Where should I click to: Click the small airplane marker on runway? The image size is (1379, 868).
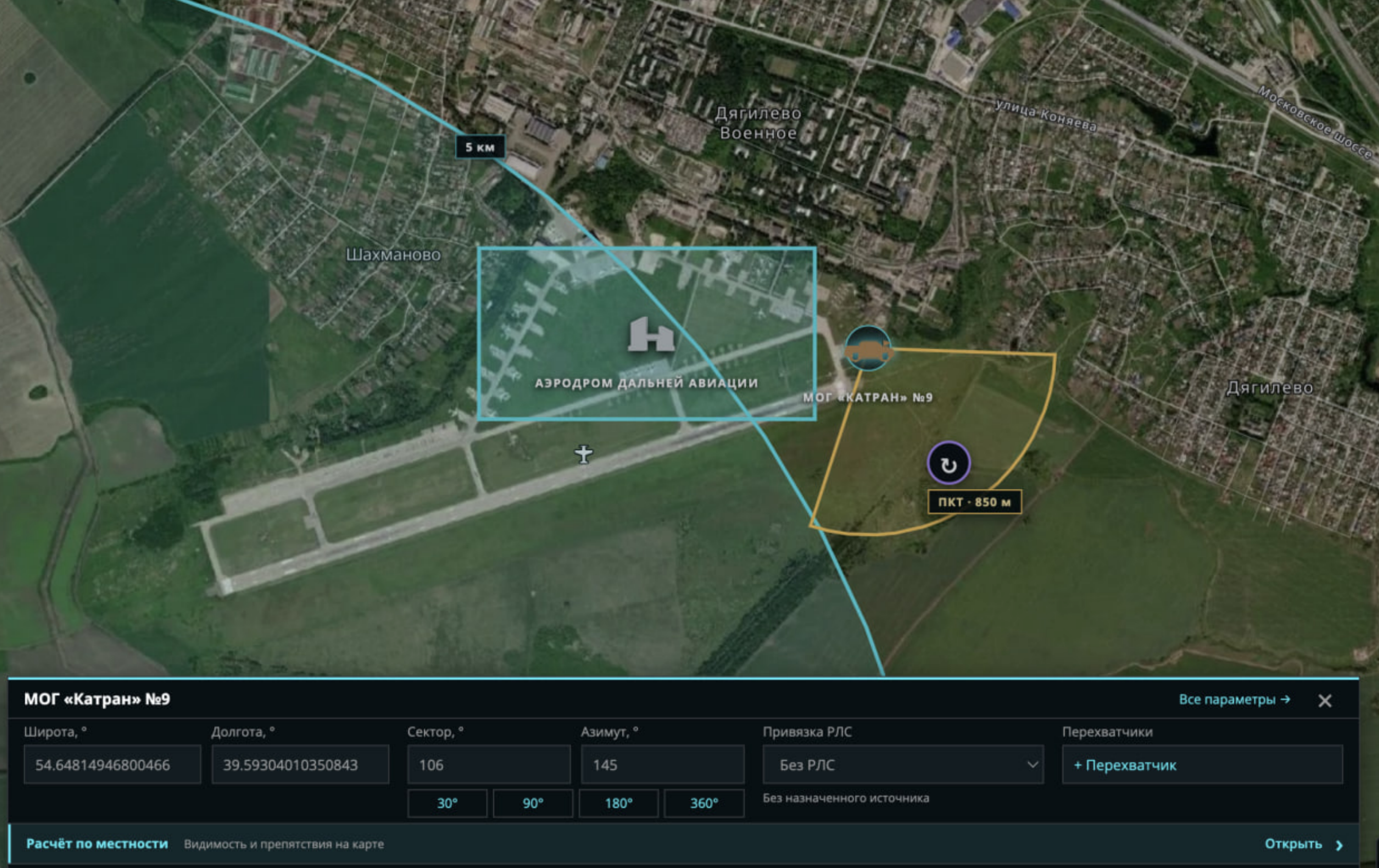pos(584,455)
